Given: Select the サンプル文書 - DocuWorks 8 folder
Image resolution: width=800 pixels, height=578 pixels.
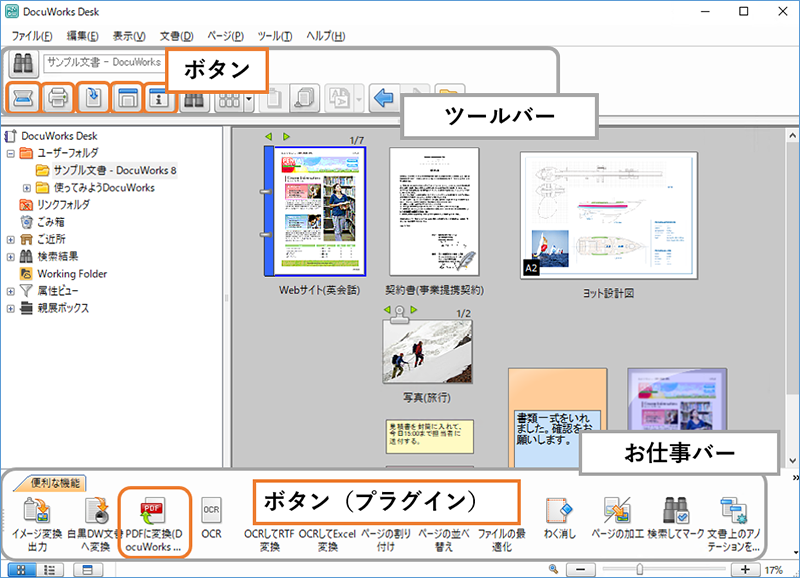Looking at the screenshot, I should coord(115,170).
